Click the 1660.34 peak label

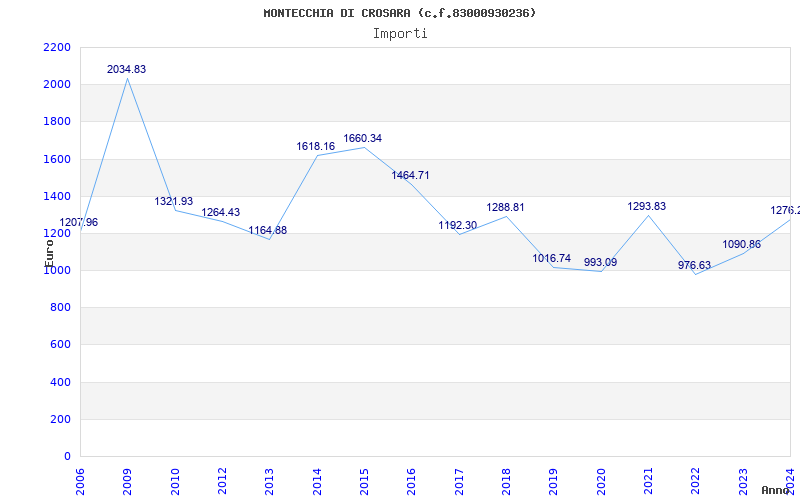(363, 138)
